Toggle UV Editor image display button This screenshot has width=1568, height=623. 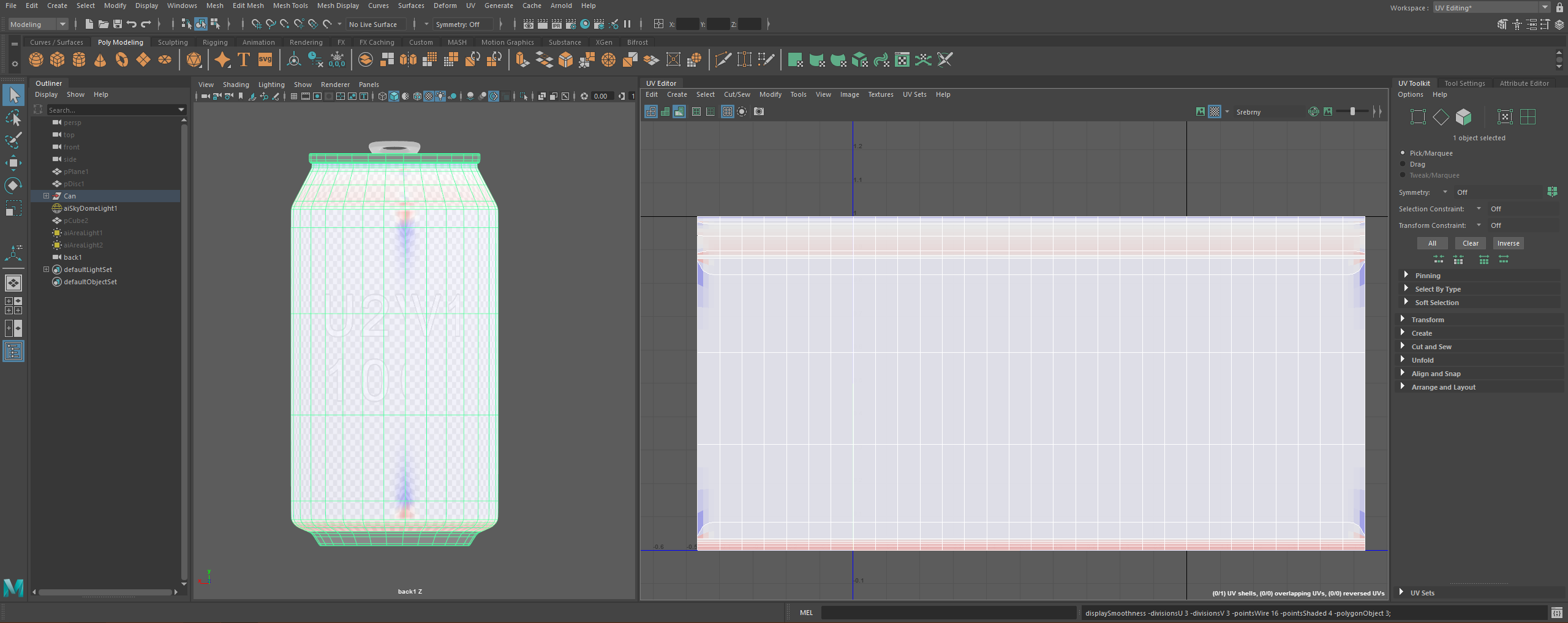pos(1200,111)
